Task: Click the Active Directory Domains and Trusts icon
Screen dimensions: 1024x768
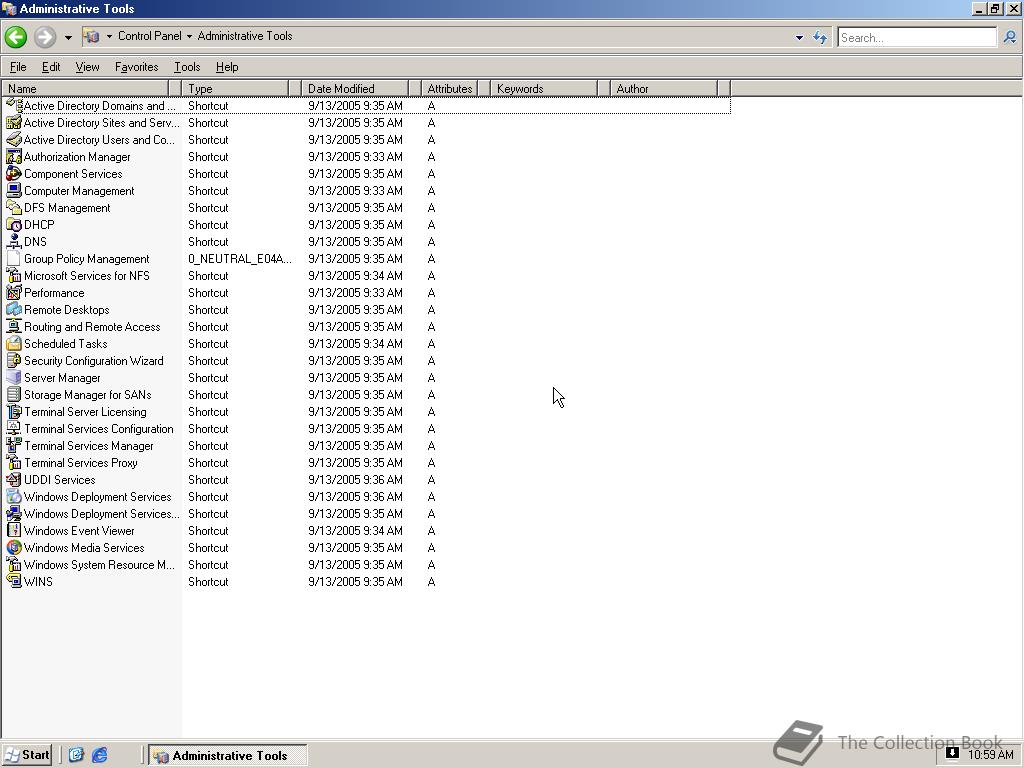Action: 14,105
